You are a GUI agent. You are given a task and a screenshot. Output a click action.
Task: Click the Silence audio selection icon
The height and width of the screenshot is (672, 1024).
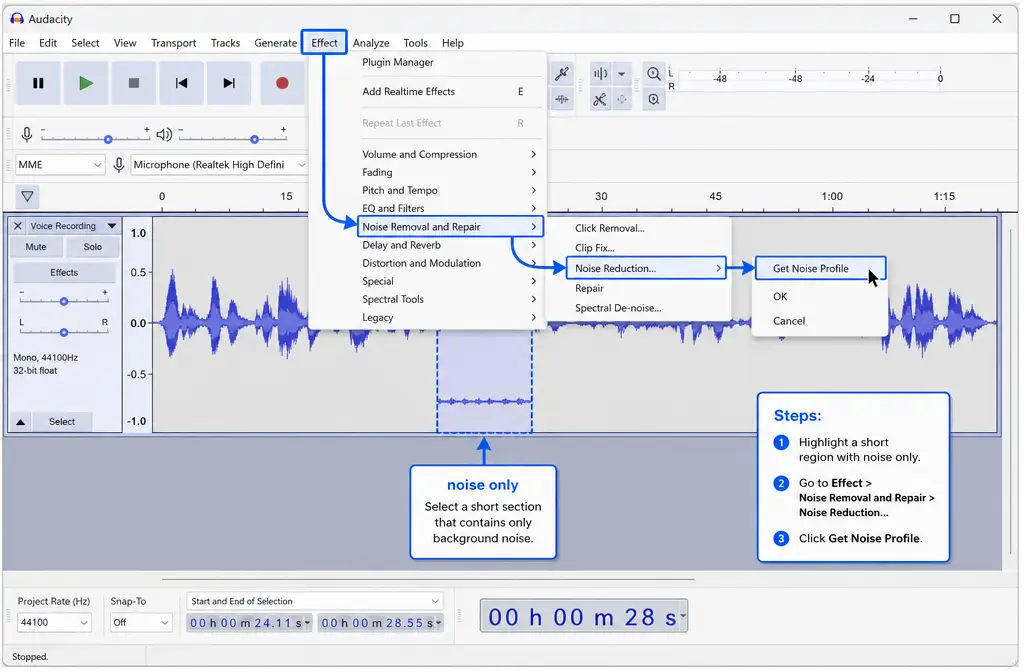pyautogui.click(x=622, y=100)
